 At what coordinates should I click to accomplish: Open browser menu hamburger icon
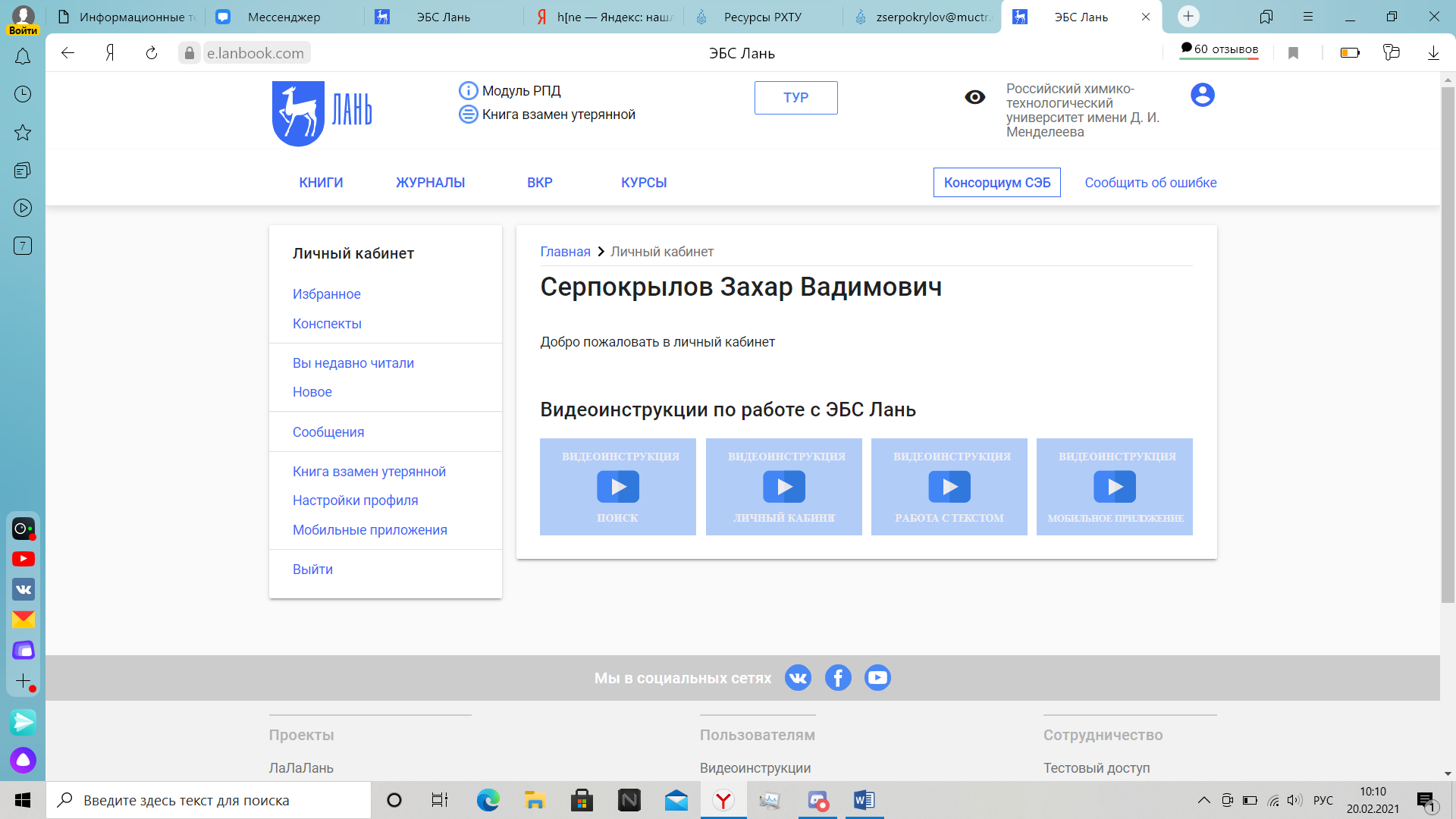[1307, 16]
